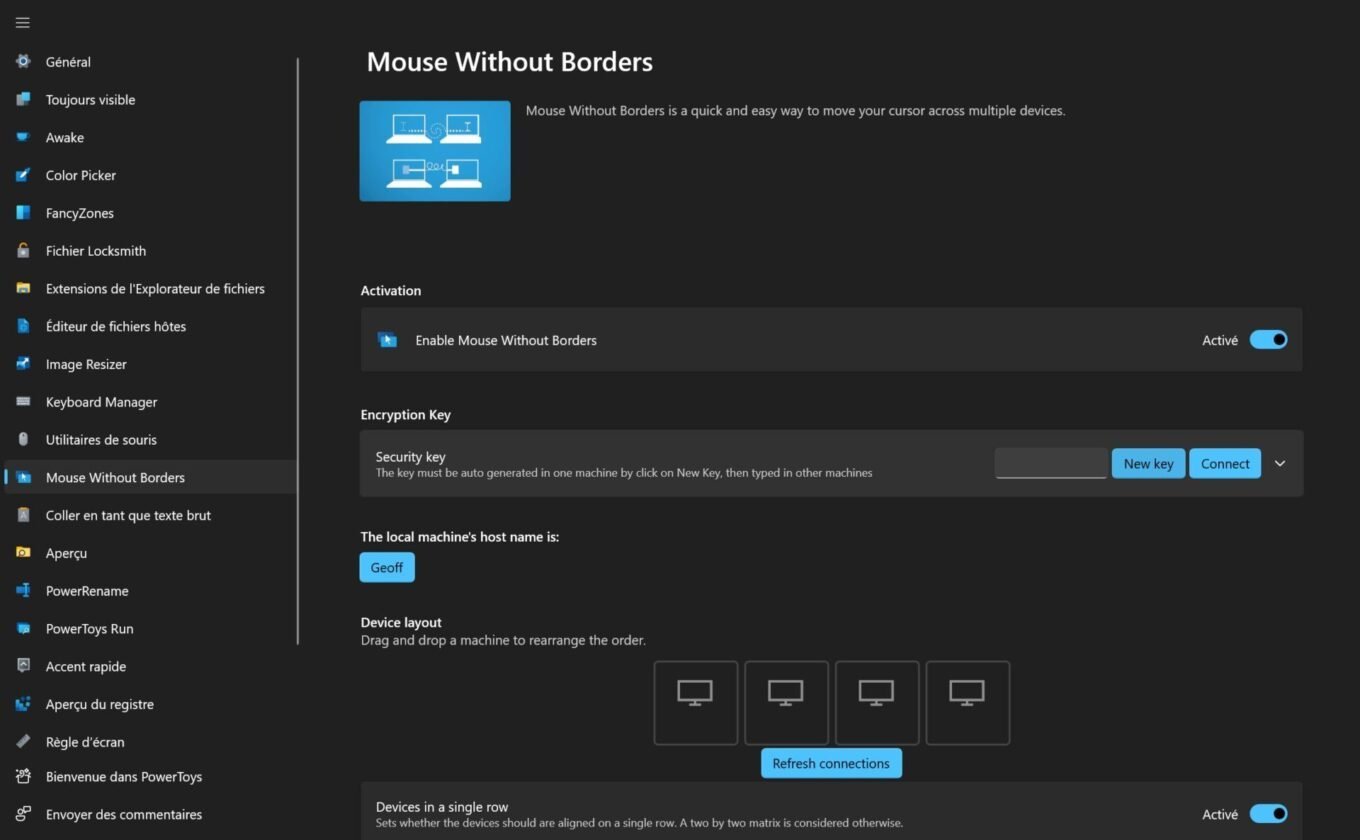Select the second device monitor slot
This screenshot has width=1360, height=840.
(786, 703)
